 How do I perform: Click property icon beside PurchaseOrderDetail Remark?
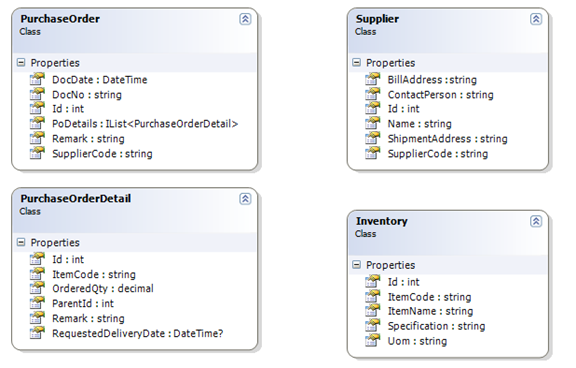coord(37,318)
